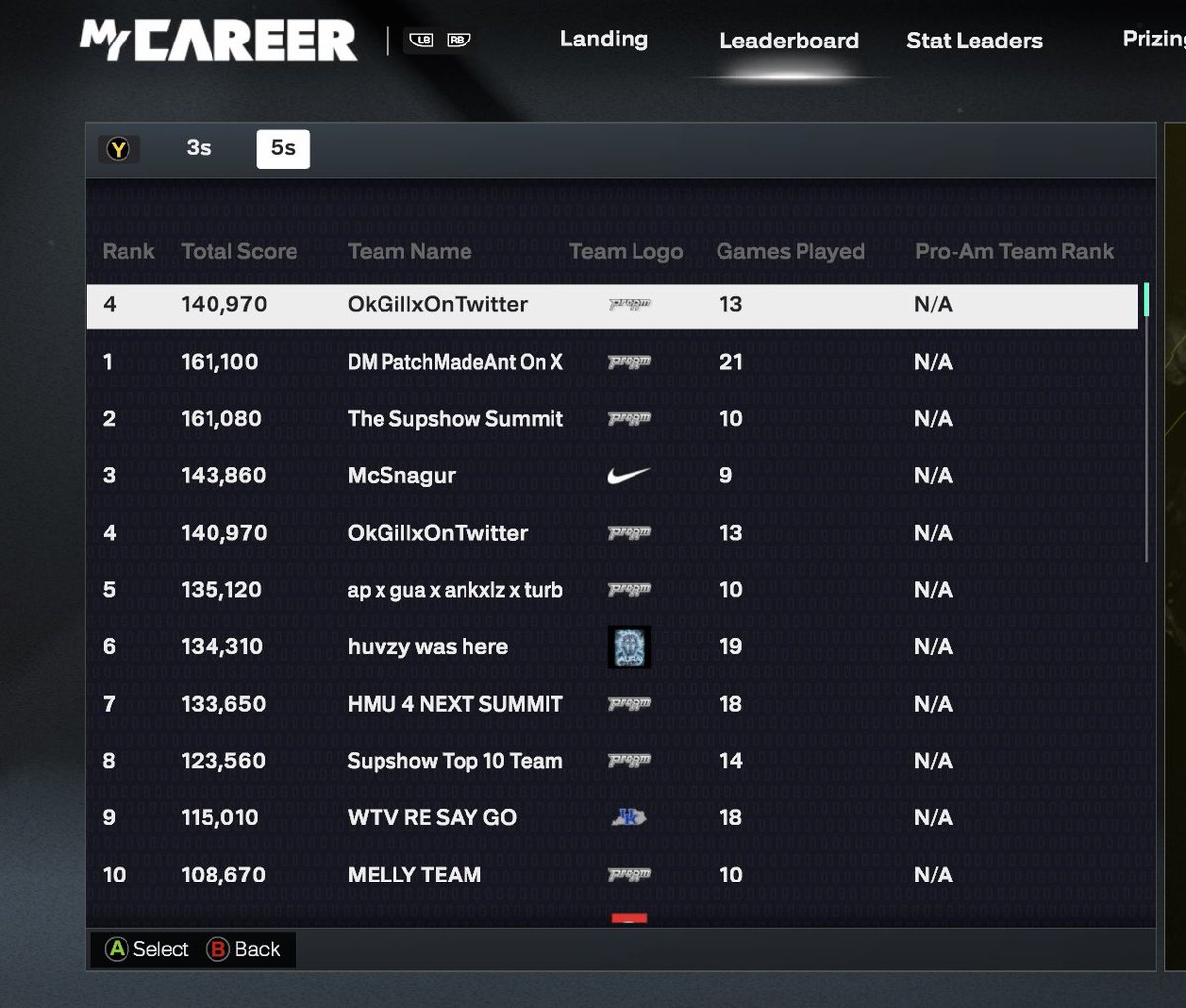Click score 133,650

coord(223,704)
